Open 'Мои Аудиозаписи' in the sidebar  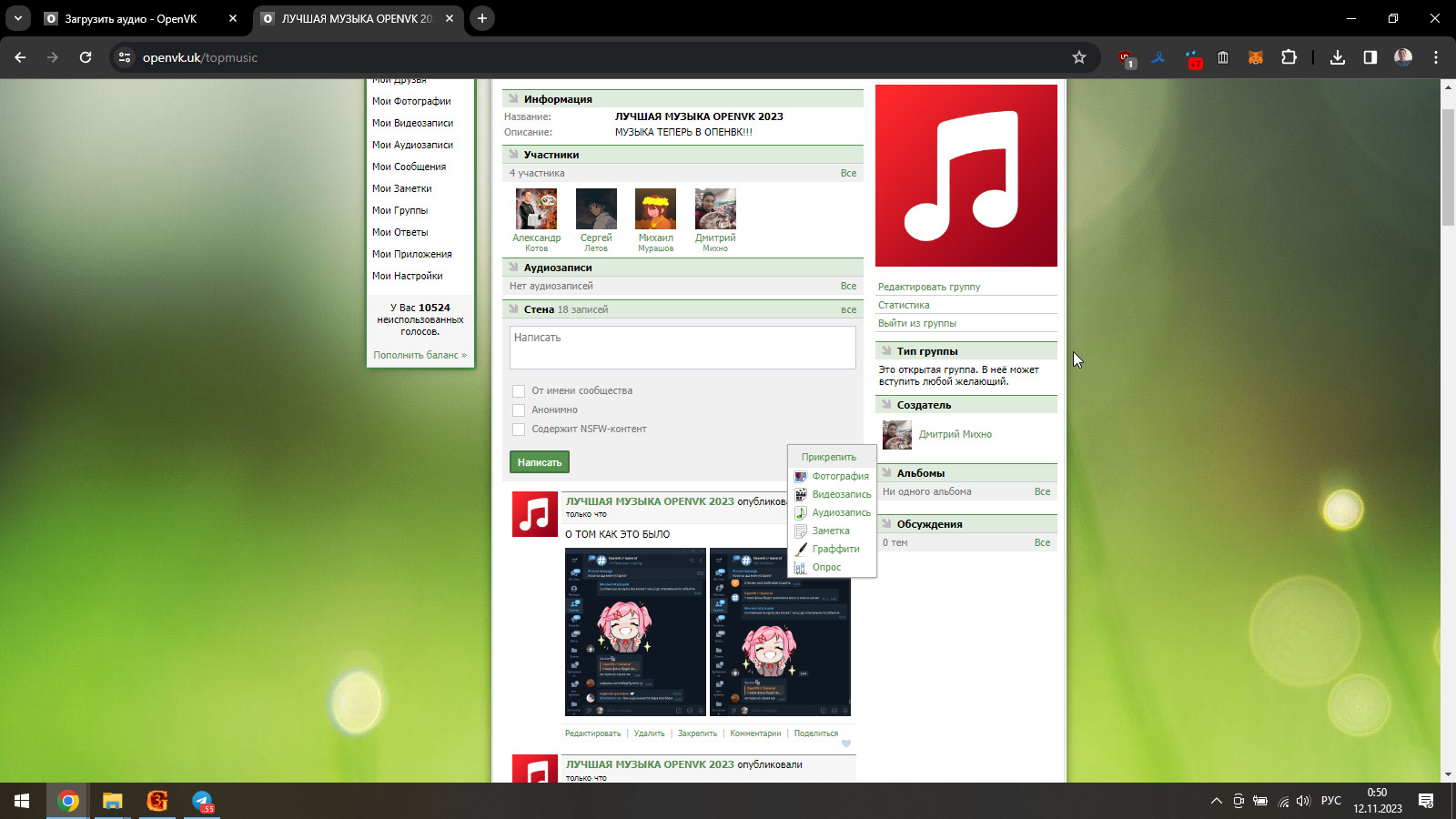[412, 145]
